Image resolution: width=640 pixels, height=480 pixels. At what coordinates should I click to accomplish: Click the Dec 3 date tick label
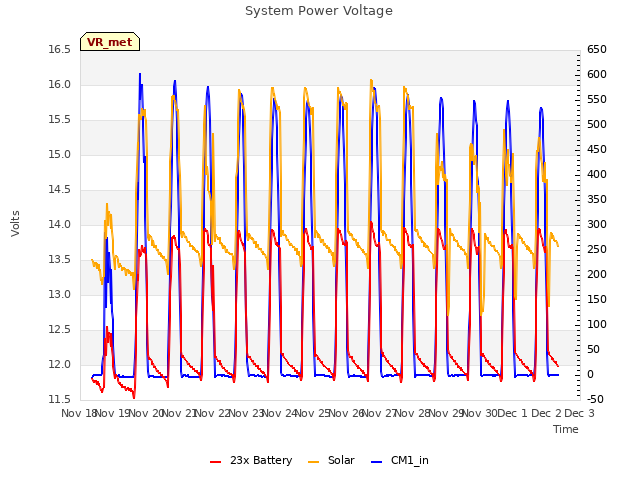pos(579,413)
